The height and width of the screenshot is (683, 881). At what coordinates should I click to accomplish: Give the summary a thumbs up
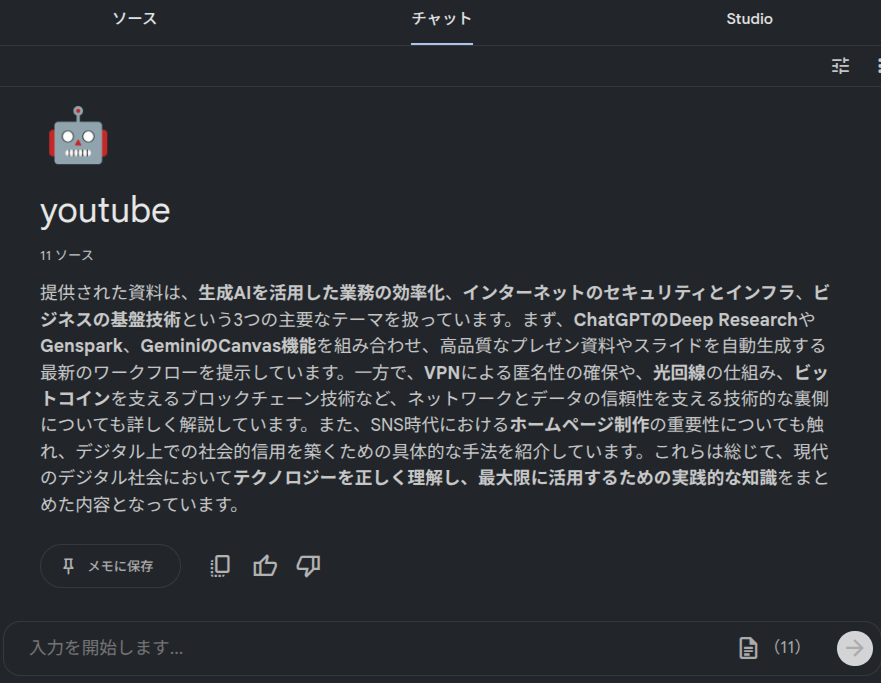(264, 566)
